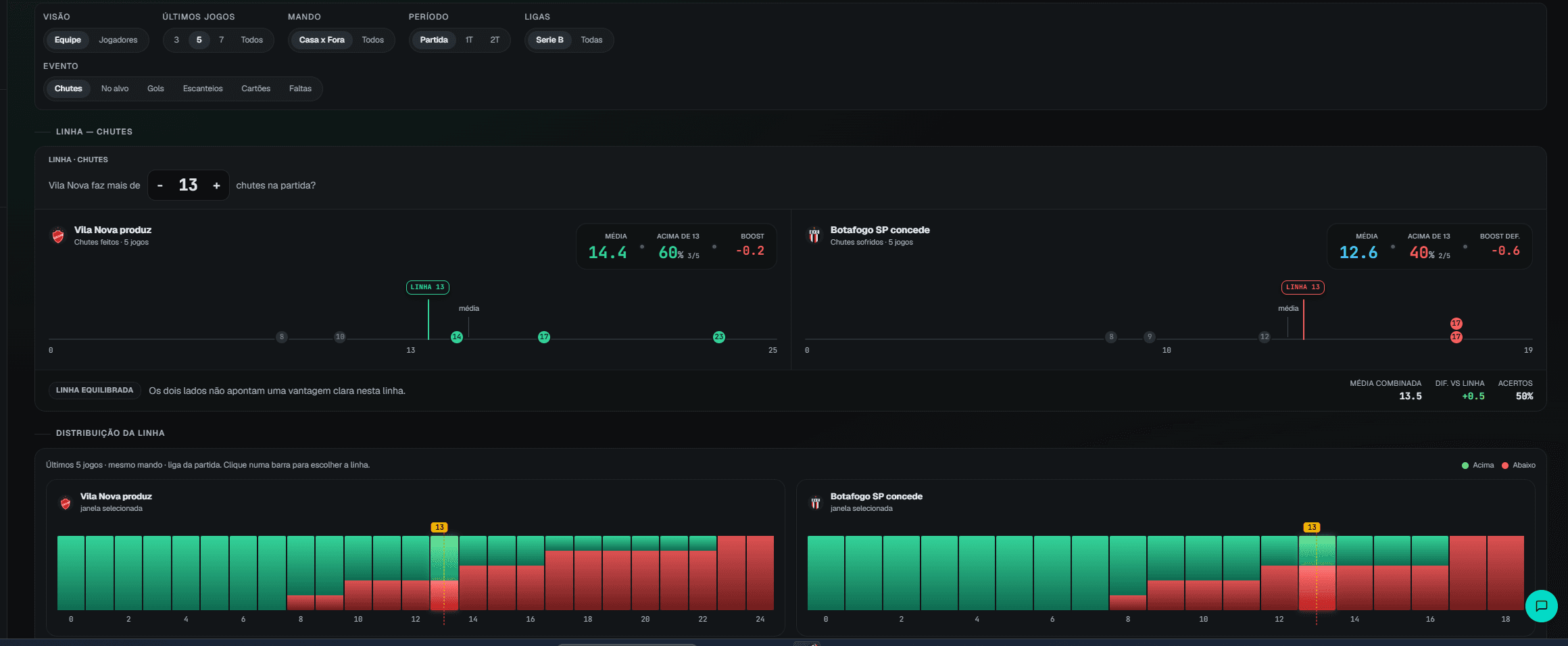Choose bar 18 in Botafogo SP distribution
This screenshot has height=646, width=1568.
(1506, 573)
